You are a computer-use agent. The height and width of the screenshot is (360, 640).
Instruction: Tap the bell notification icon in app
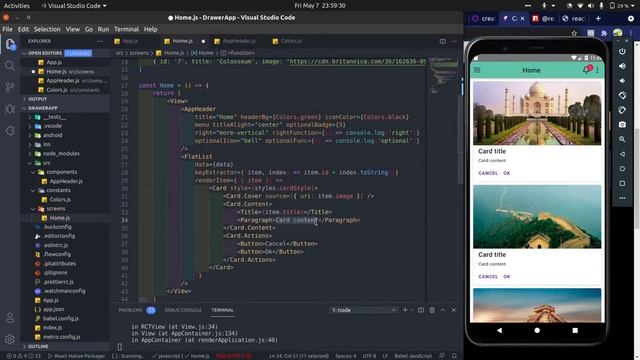587,70
